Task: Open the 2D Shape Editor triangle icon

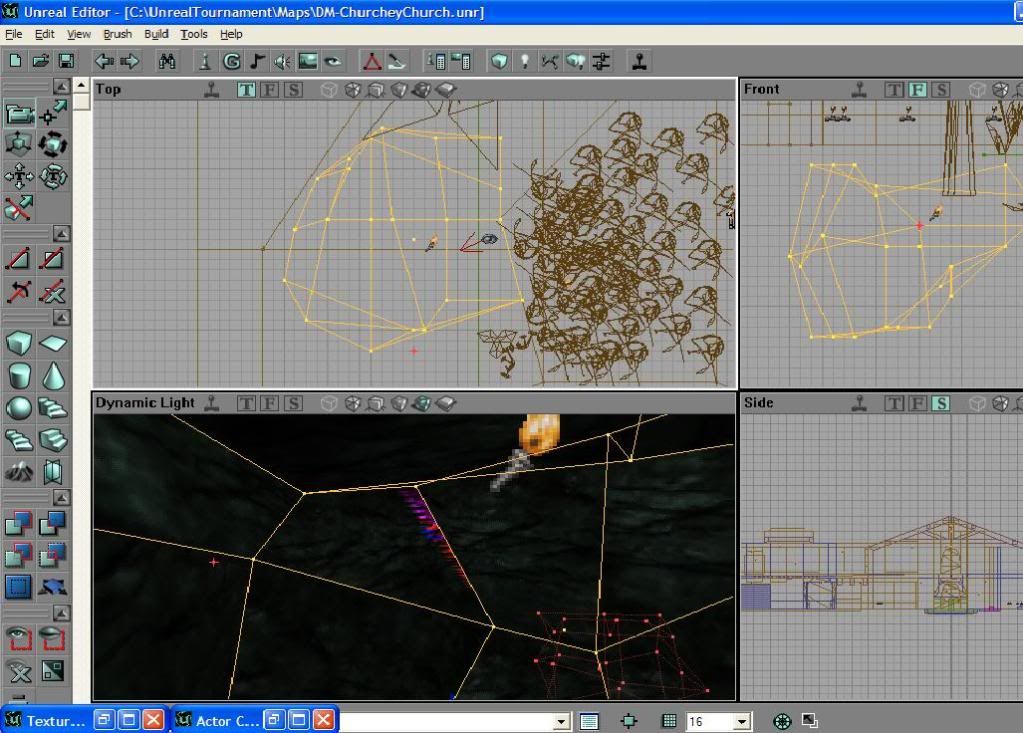Action: click(x=372, y=61)
